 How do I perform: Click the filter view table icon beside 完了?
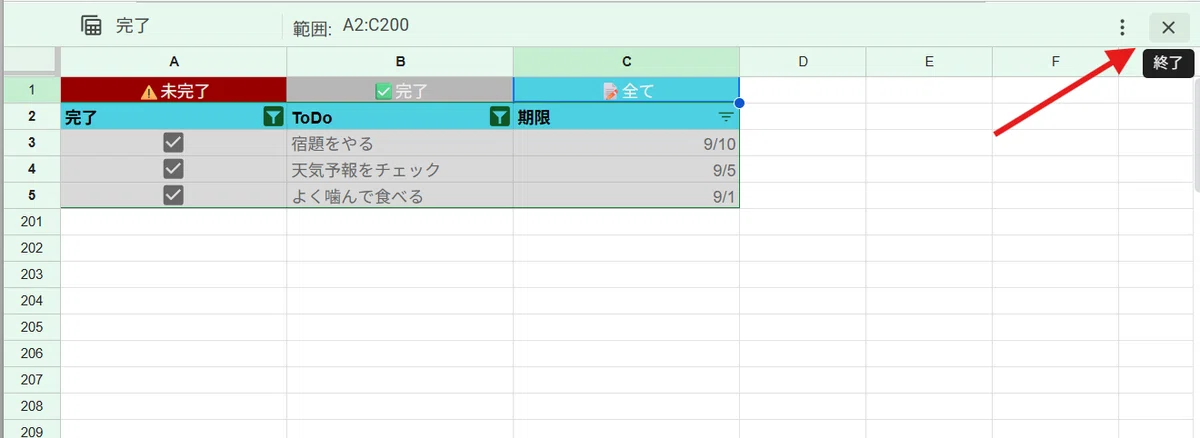91,26
